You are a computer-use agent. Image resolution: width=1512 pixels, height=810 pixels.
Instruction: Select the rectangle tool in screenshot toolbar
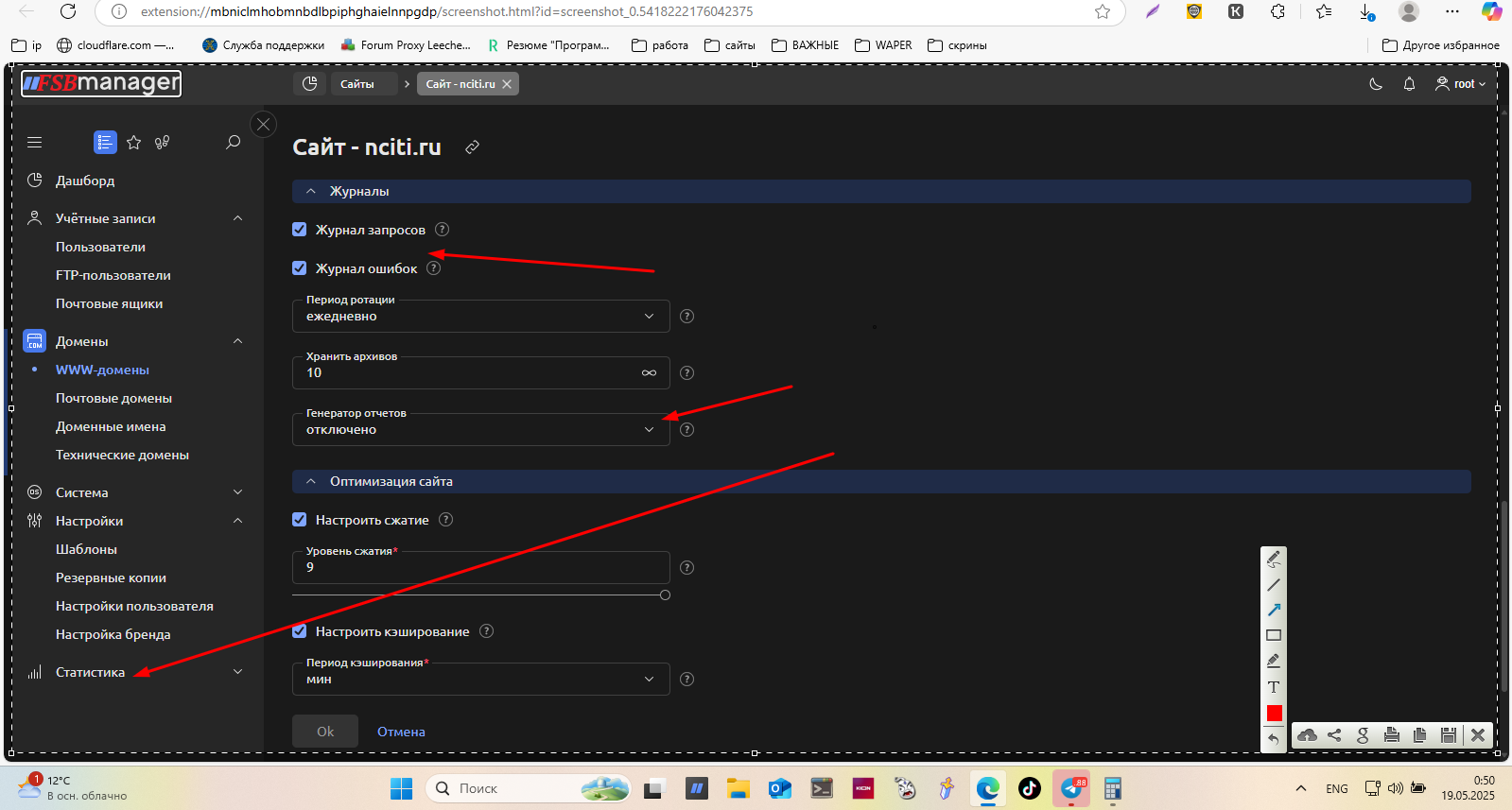pos(1274,635)
